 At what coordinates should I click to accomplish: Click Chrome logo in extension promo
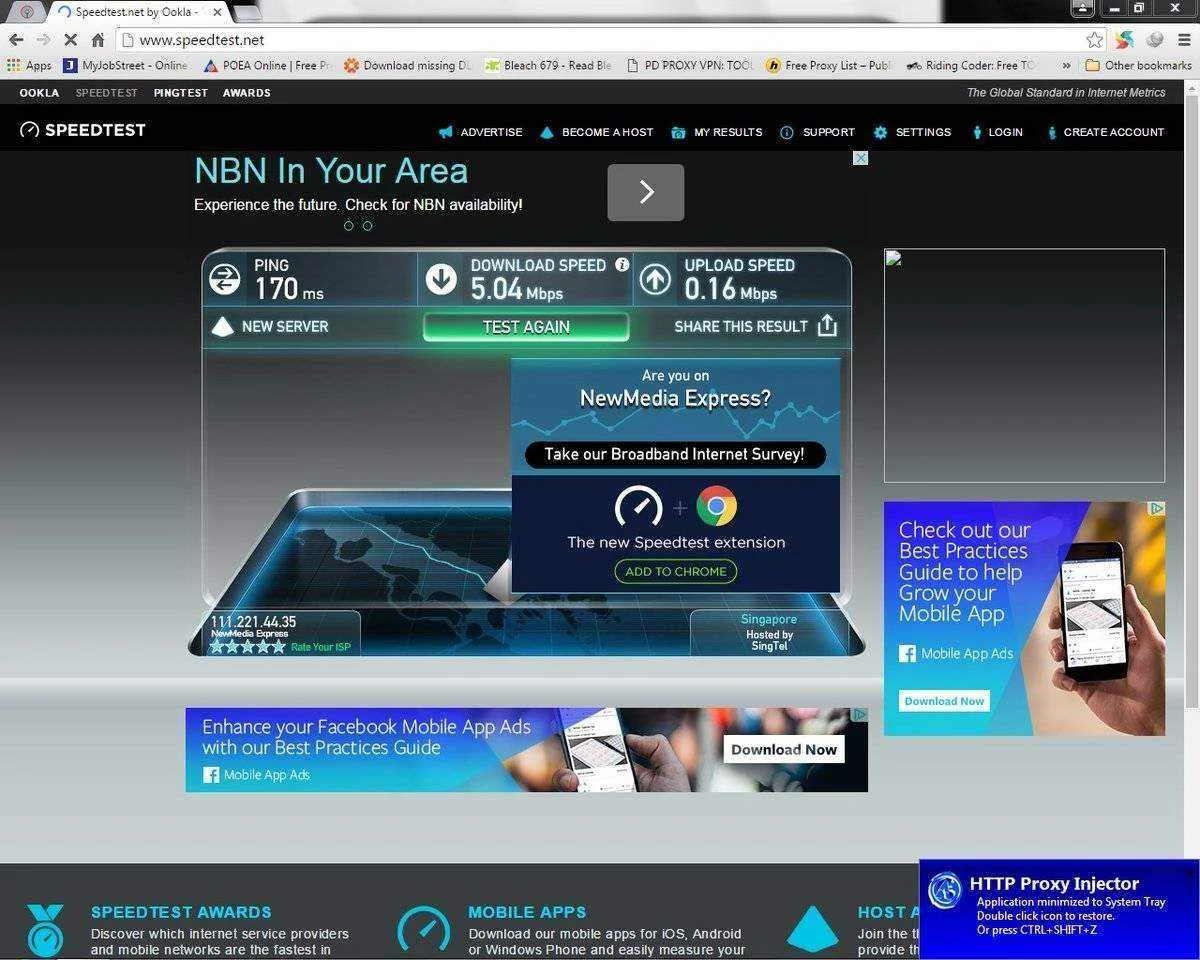[x=716, y=506]
